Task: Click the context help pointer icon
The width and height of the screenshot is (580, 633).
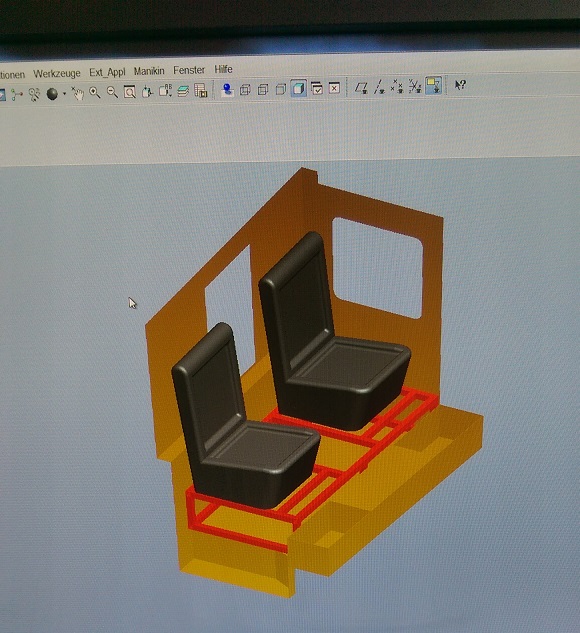Action: [461, 85]
